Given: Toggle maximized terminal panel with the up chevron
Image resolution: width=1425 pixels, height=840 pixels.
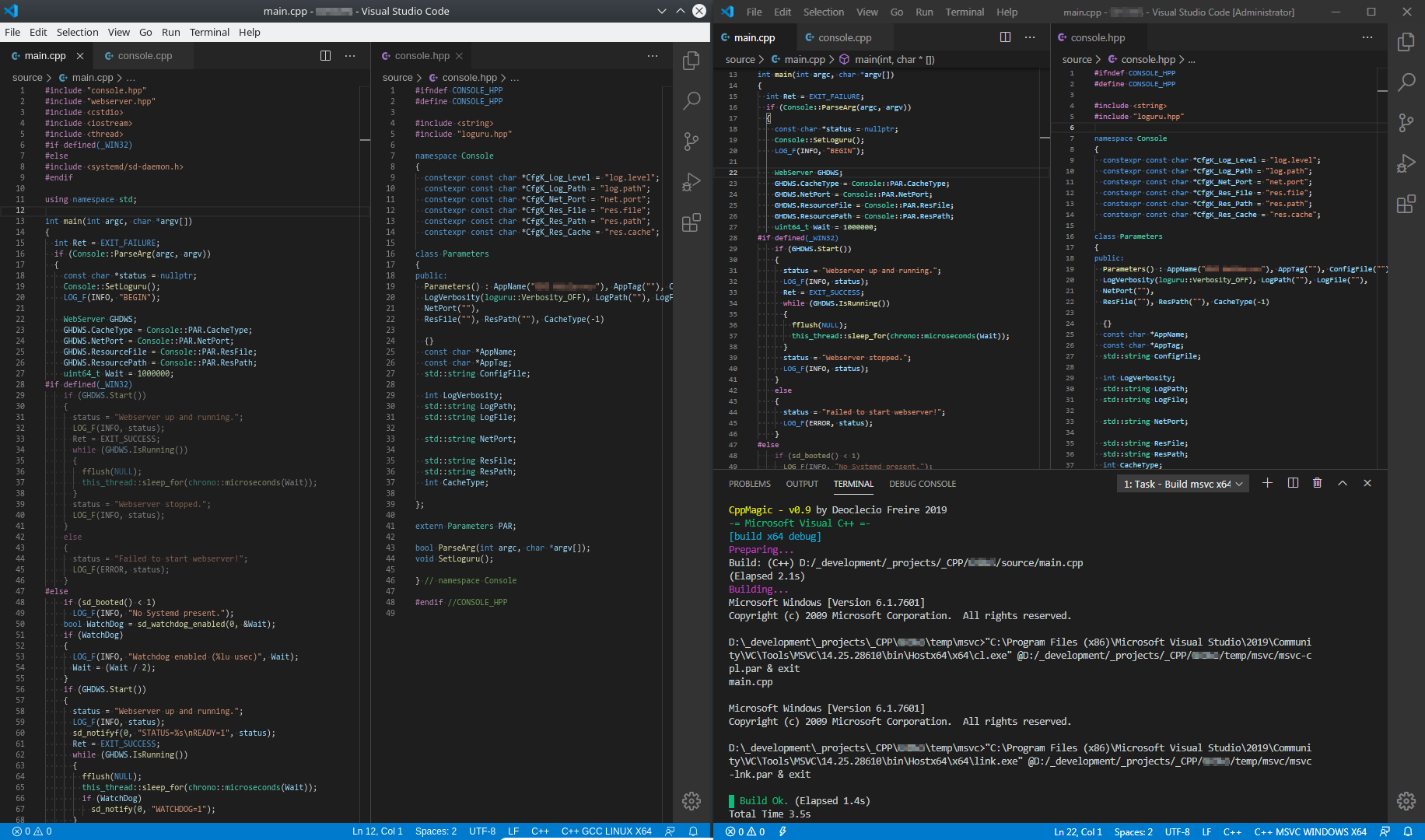Looking at the screenshot, I should [x=1343, y=483].
